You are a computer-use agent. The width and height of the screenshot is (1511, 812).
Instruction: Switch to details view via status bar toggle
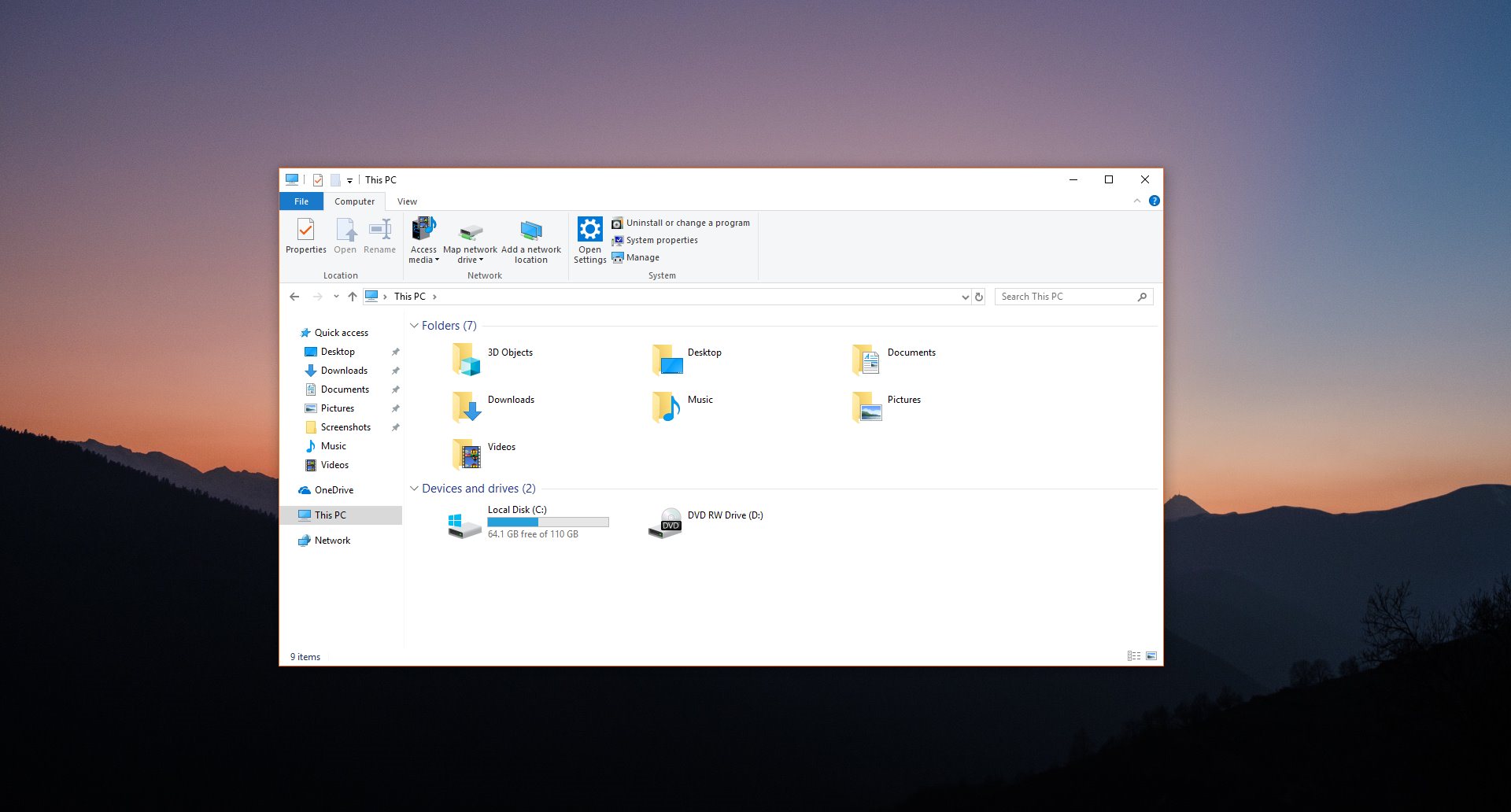coord(1133,655)
